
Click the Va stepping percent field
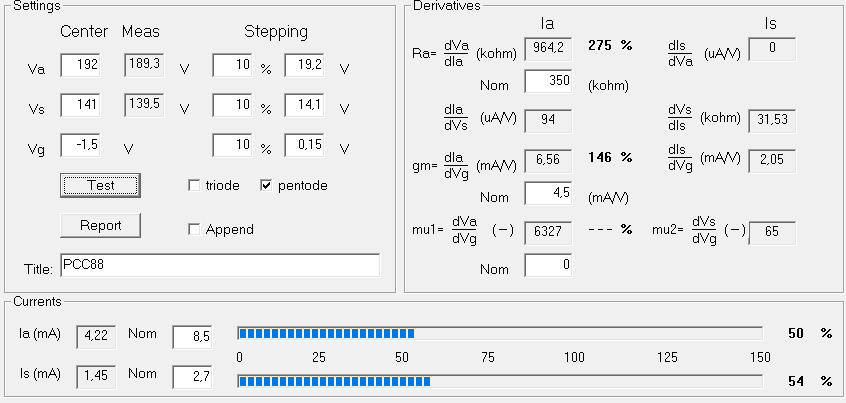point(233,65)
